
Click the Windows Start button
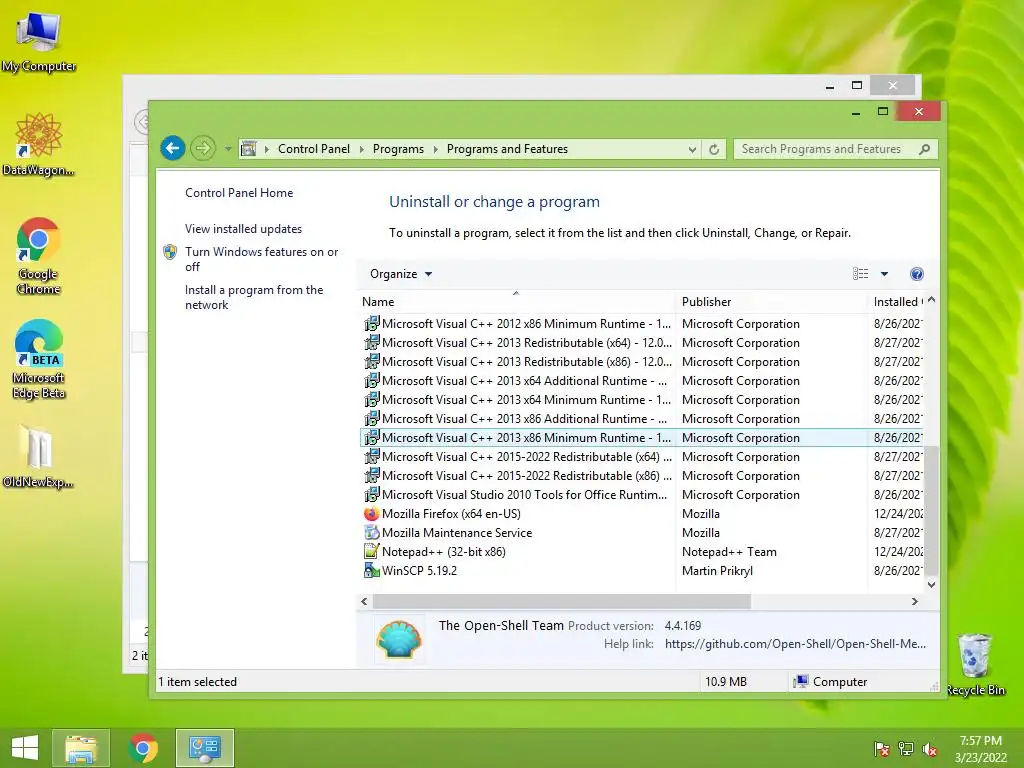coord(25,748)
